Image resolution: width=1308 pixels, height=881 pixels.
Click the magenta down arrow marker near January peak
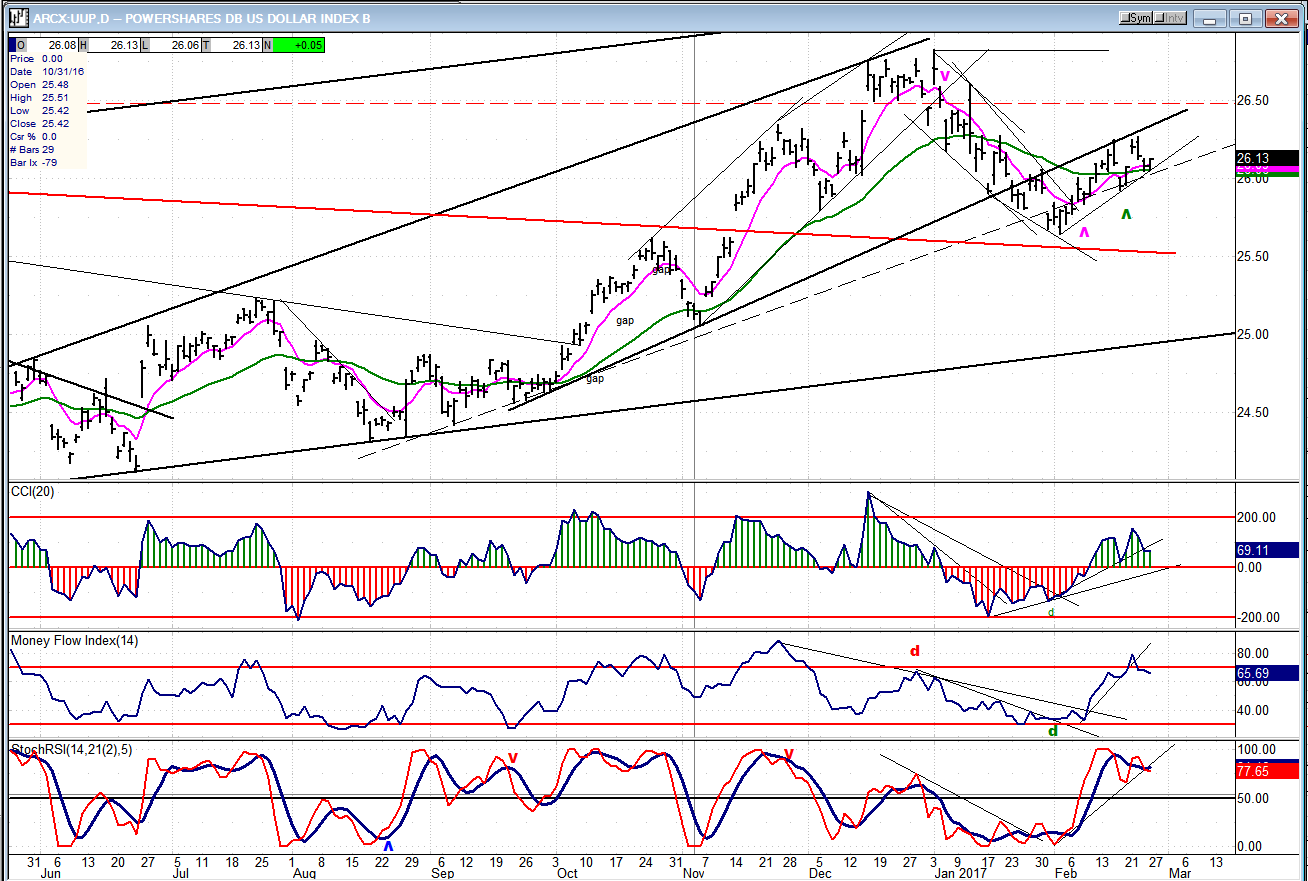[944, 74]
